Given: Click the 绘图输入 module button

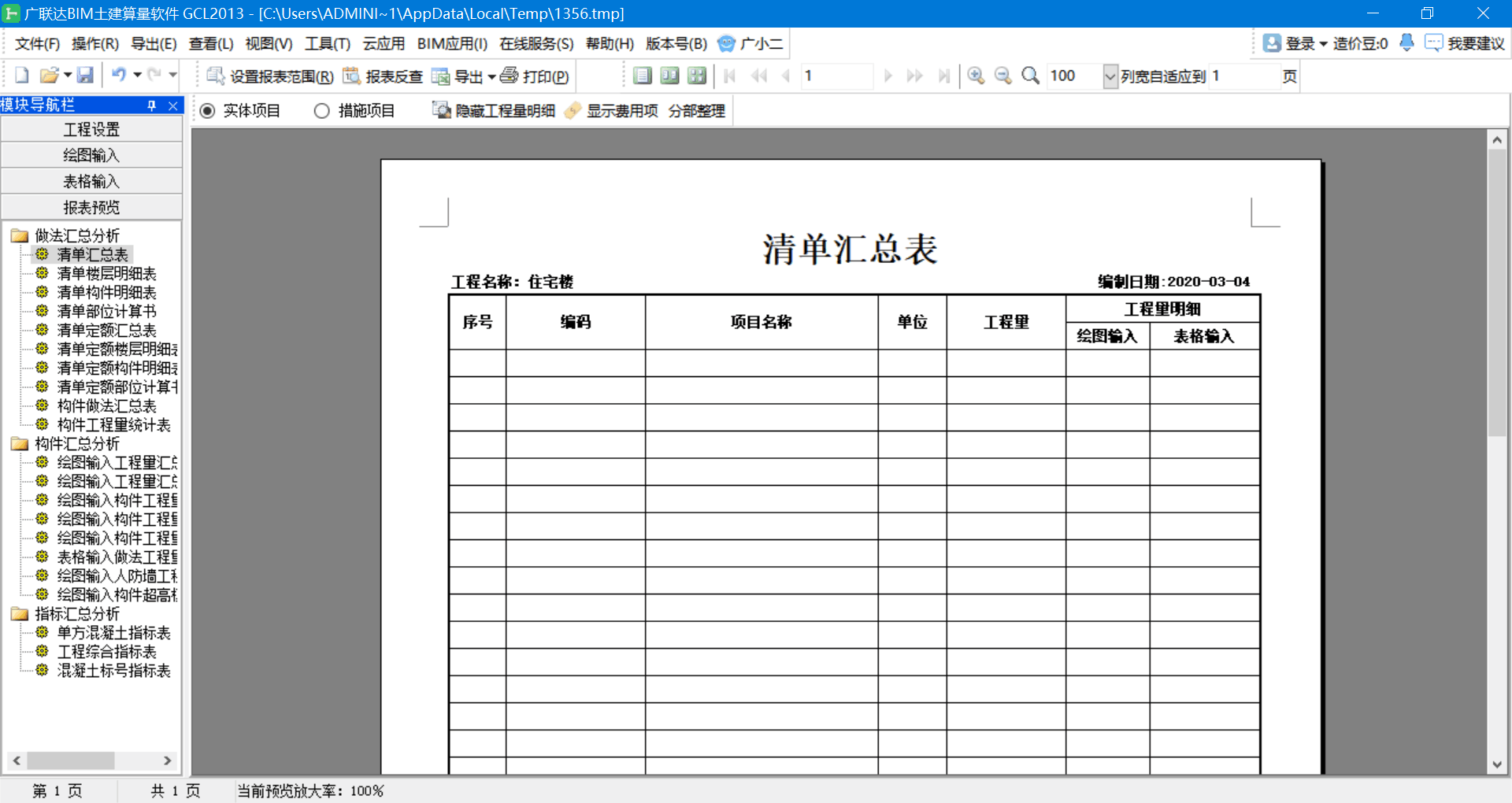Looking at the screenshot, I should click(x=91, y=155).
